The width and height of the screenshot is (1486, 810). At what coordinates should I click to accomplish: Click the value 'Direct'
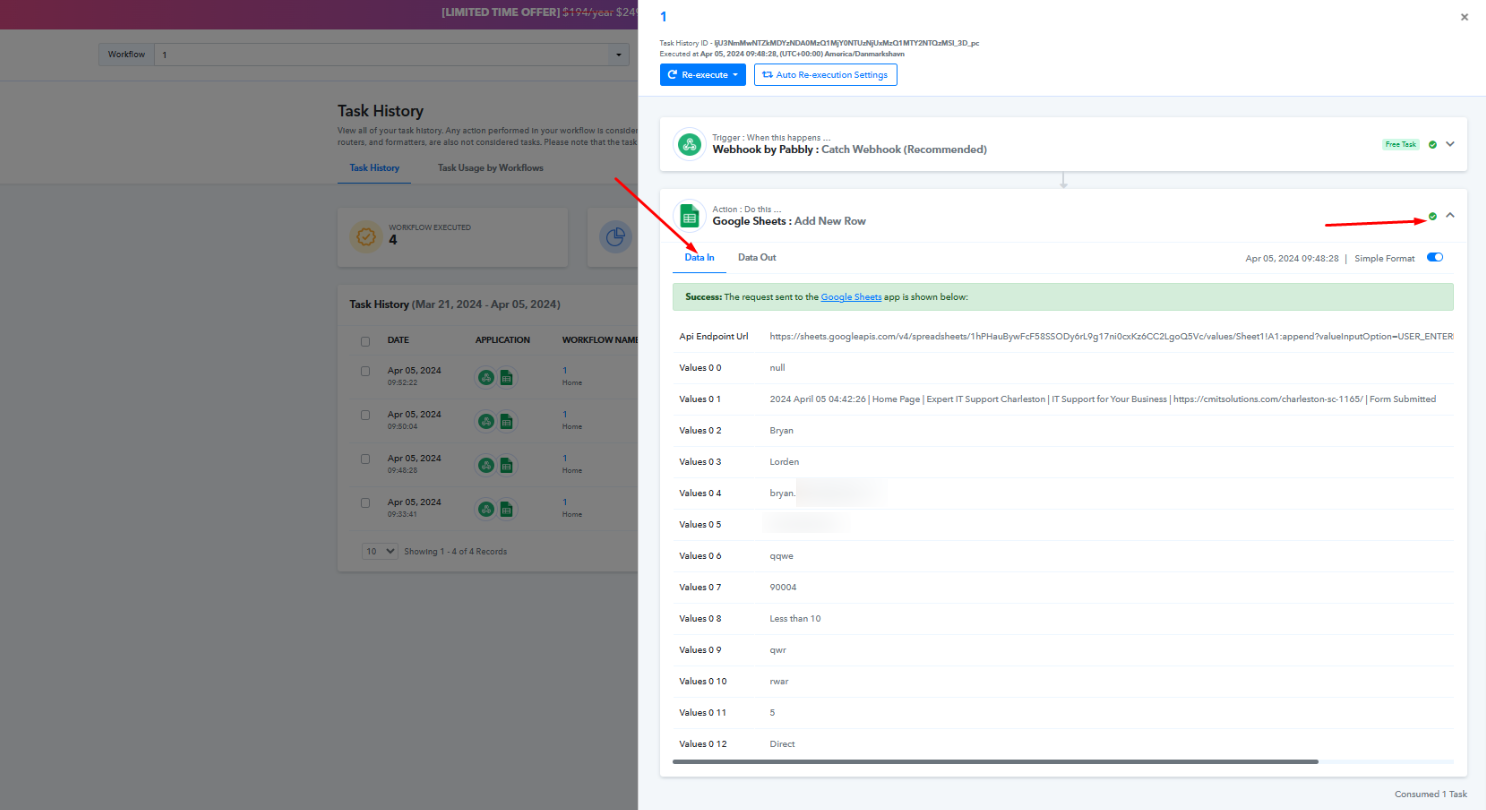coord(782,744)
